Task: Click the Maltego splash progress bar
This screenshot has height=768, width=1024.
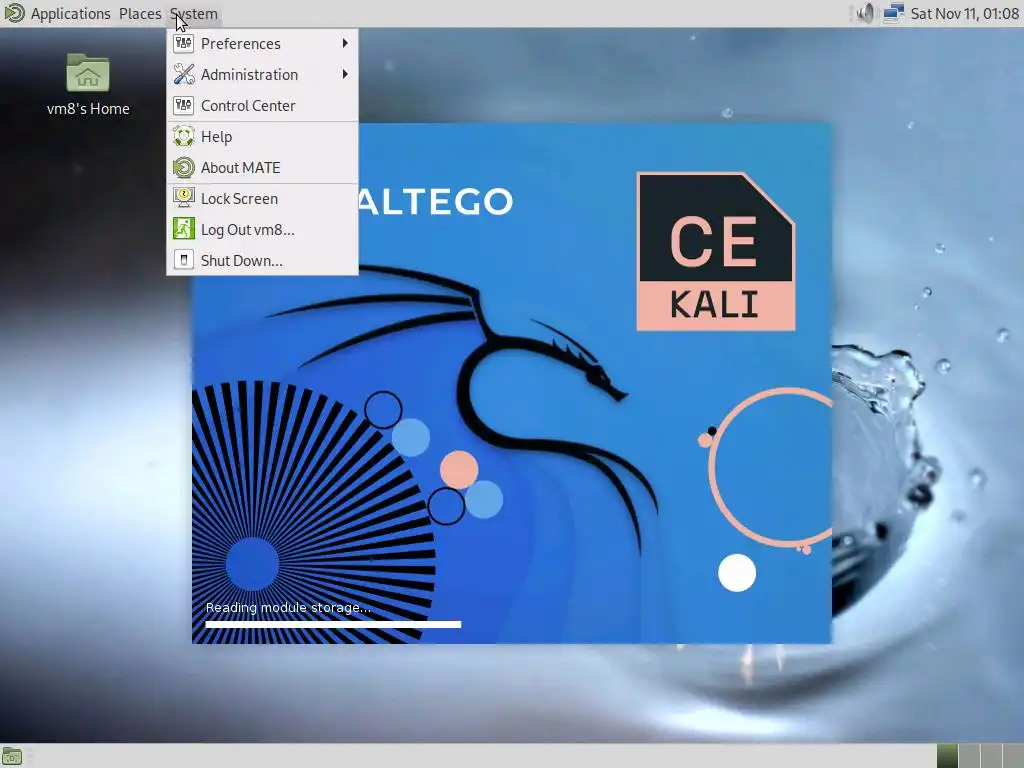Action: pyautogui.click(x=333, y=625)
